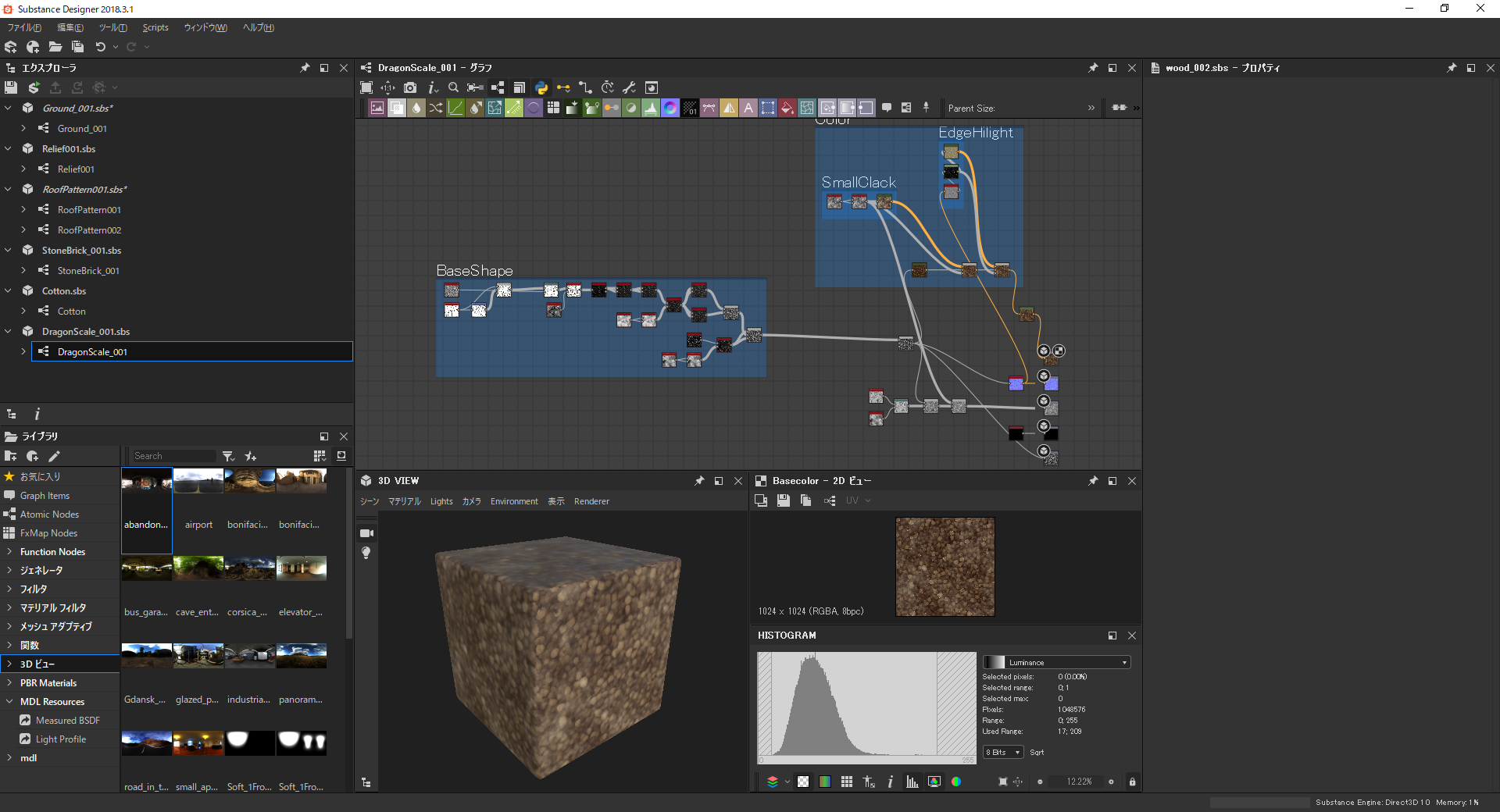Toggle the checkerboard transparency background in the 2D view

803,782
